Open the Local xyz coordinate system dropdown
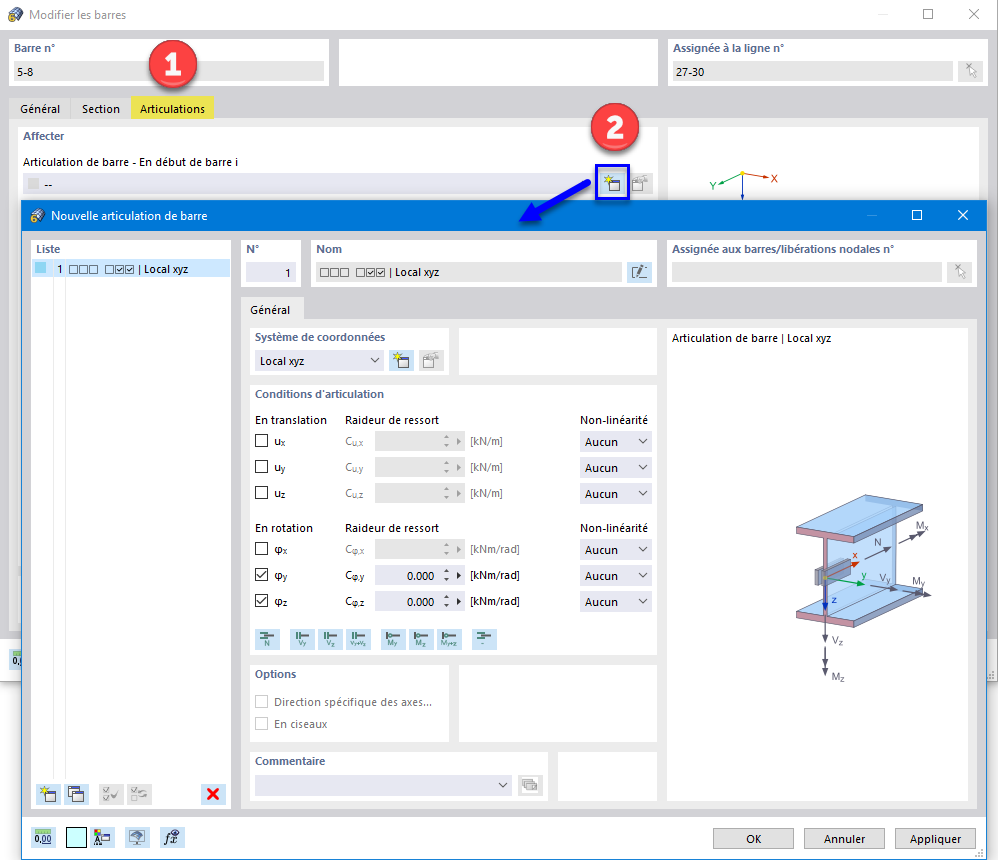Image resolution: width=1000 pixels, height=860 pixels. coord(319,360)
